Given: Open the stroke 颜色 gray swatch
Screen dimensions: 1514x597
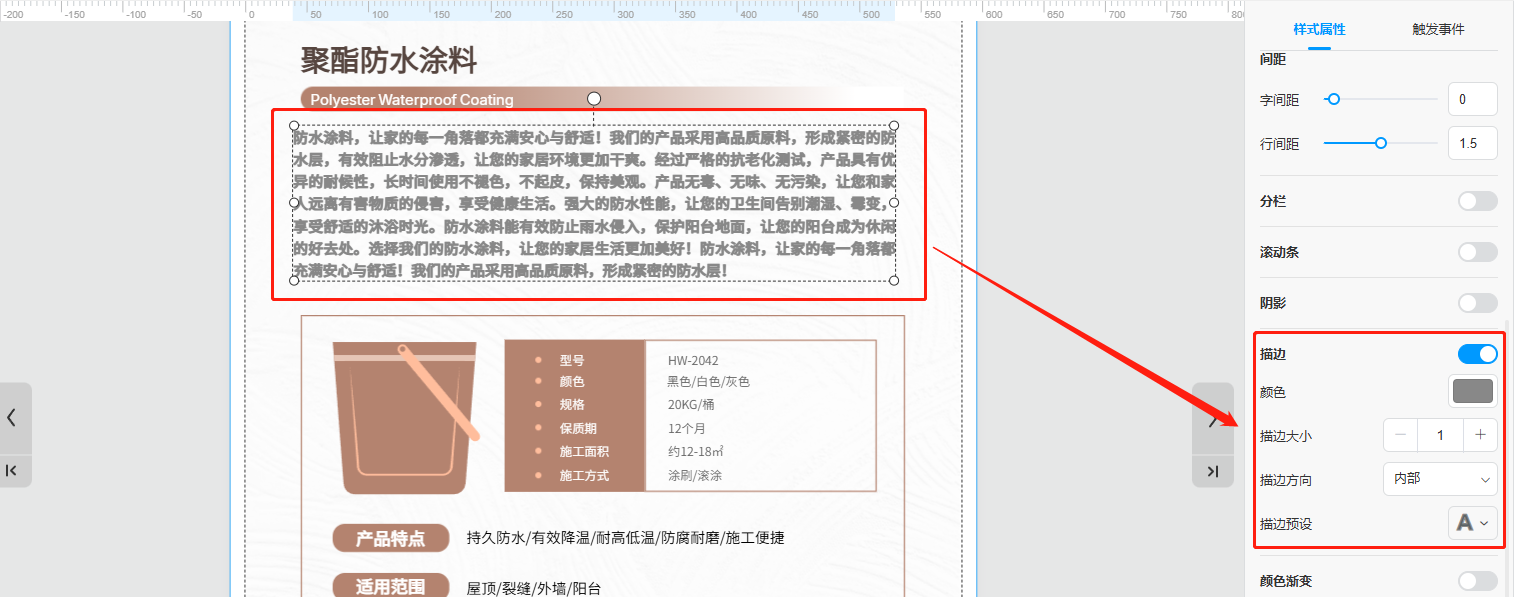Looking at the screenshot, I should [x=1472, y=391].
